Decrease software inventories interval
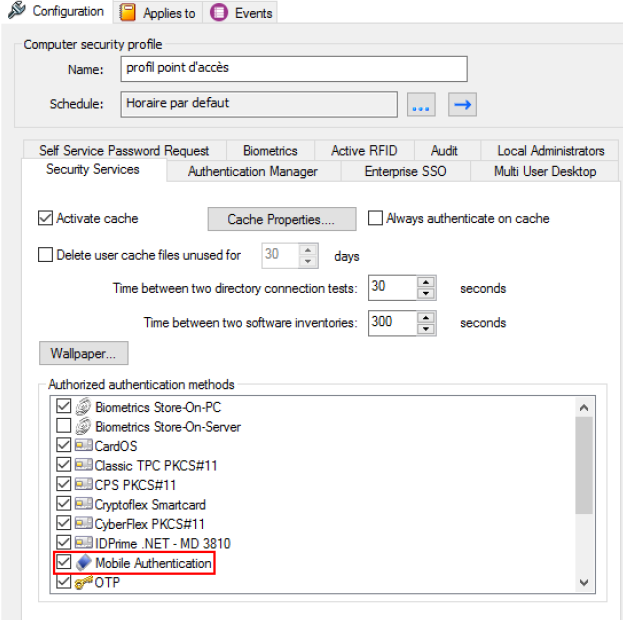The height and width of the screenshot is (620, 624). click(x=426, y=329)
